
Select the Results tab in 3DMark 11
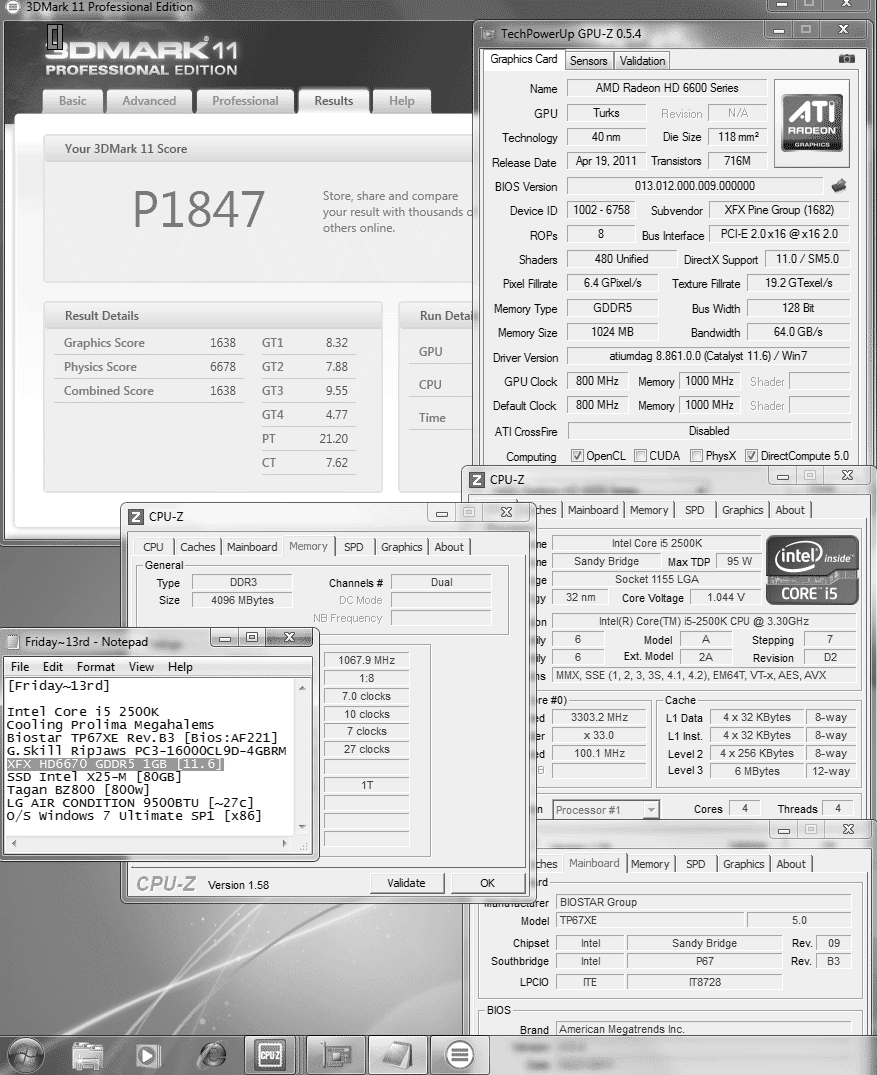(333, 101)
